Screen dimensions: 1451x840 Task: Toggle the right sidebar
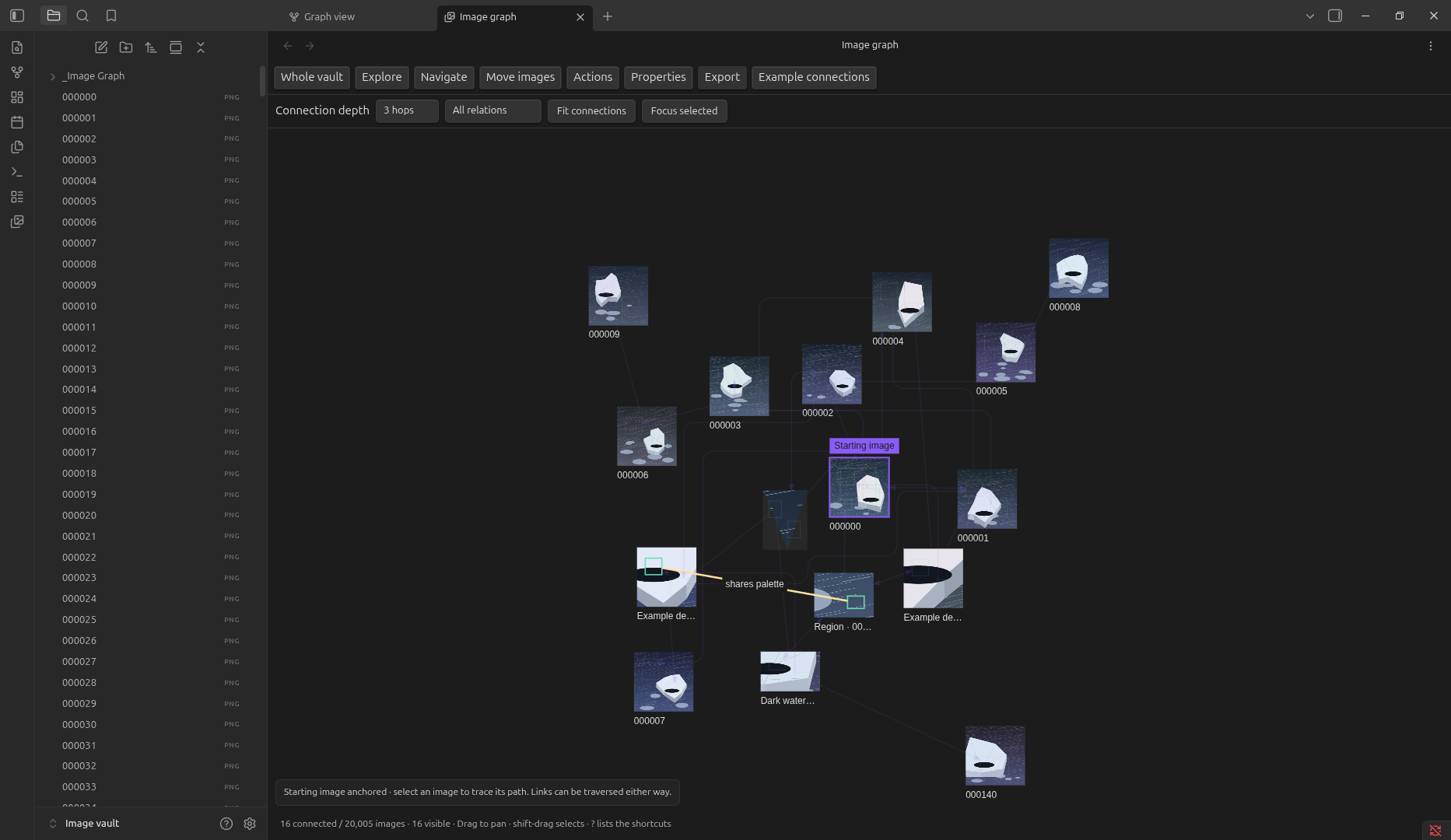click(1335, 16)
